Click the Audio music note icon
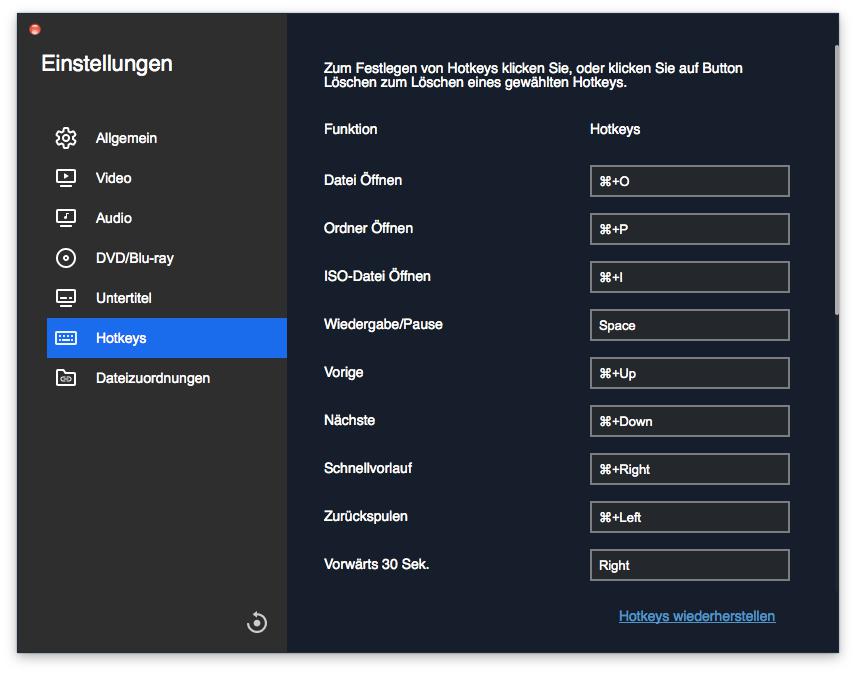This screenshot has width=856, height=674. [66, 218]
